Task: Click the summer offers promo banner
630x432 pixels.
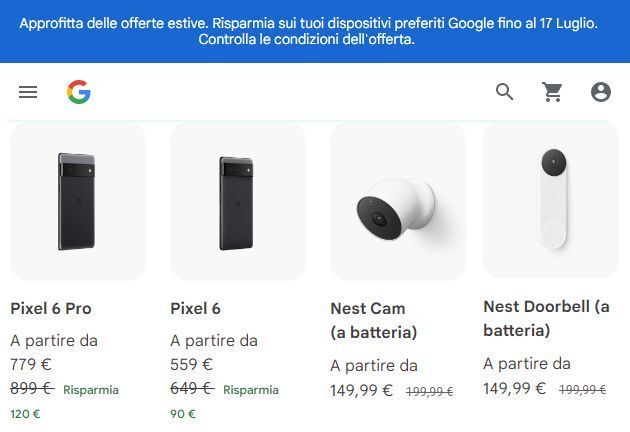Action: point(315,31)
